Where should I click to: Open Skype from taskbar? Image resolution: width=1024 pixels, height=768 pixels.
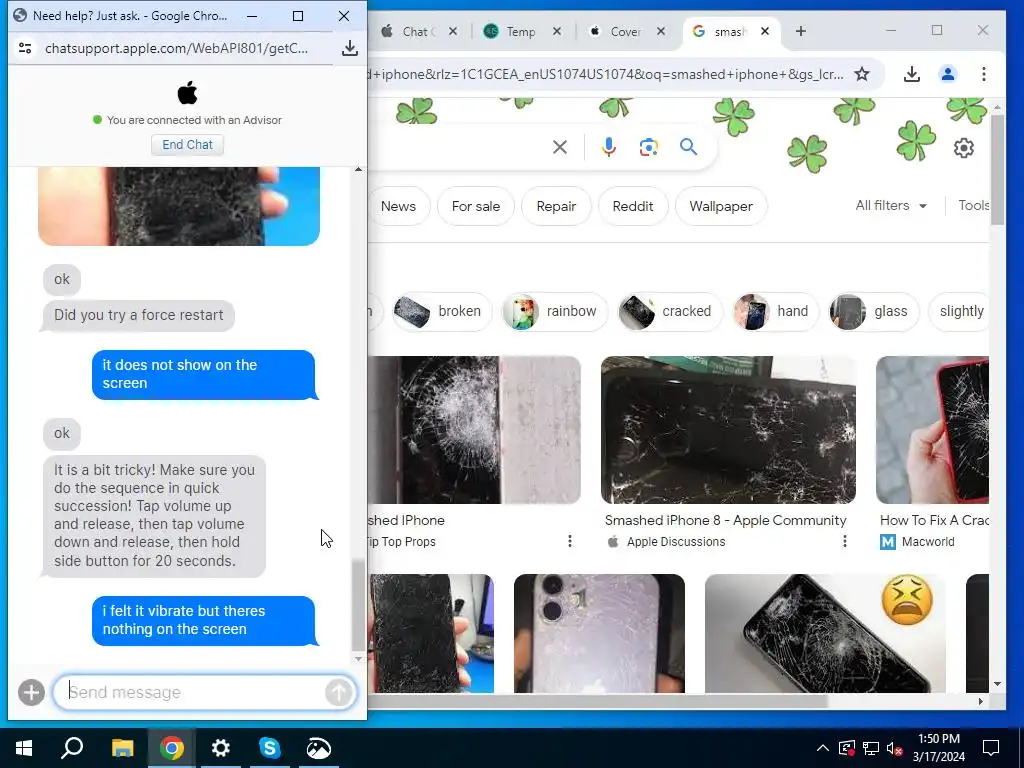269,748
